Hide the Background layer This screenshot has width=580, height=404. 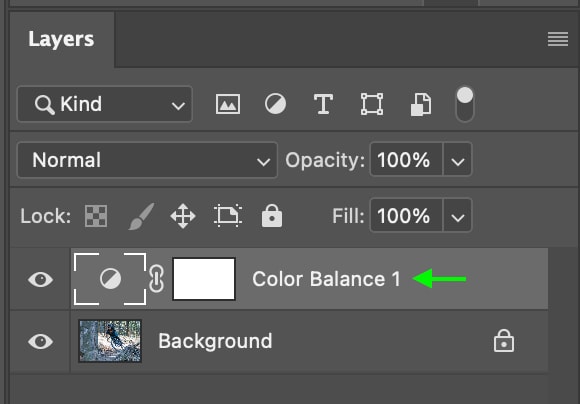click(x=41, y=341)
